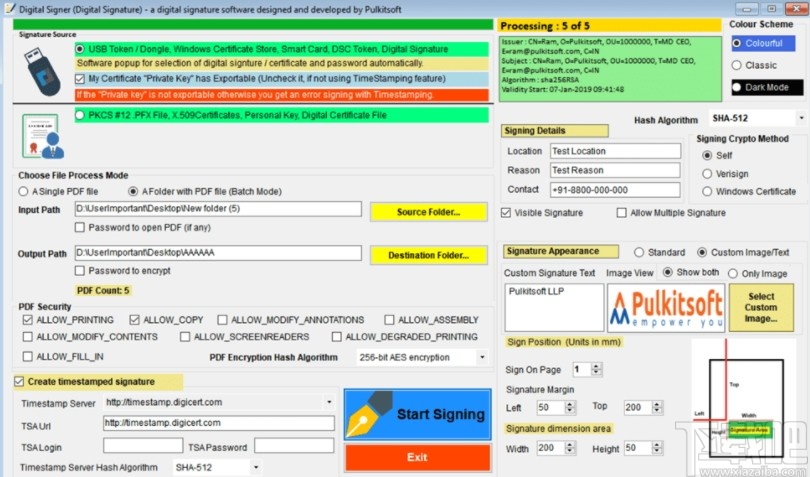The width and height of the screenshot is (810, 477).
Task: Click Top margin stepper arrows
Action: coord(657,407)
